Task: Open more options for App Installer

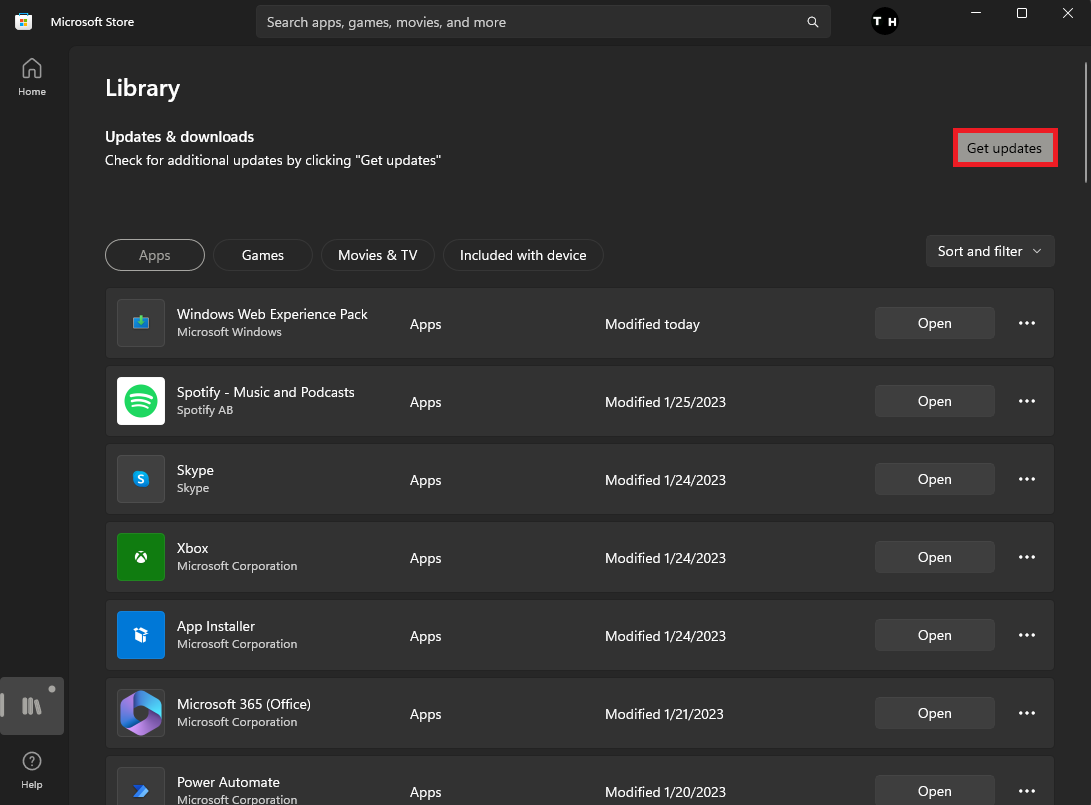Action: click(1026, 635)
